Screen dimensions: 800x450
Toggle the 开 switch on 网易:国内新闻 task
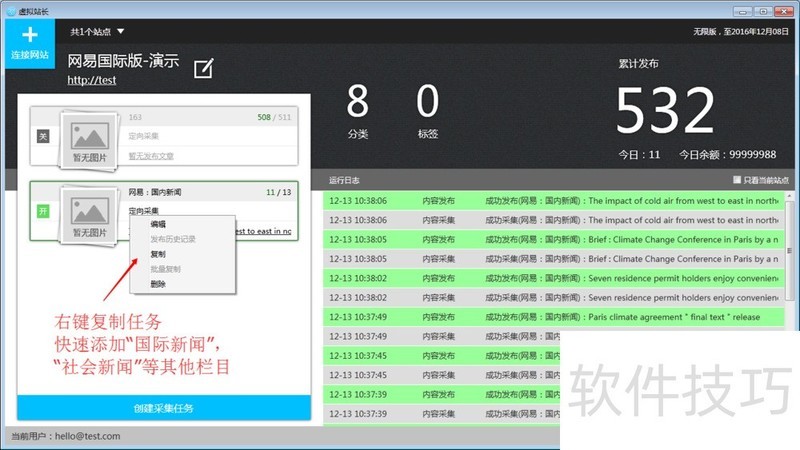43,211
